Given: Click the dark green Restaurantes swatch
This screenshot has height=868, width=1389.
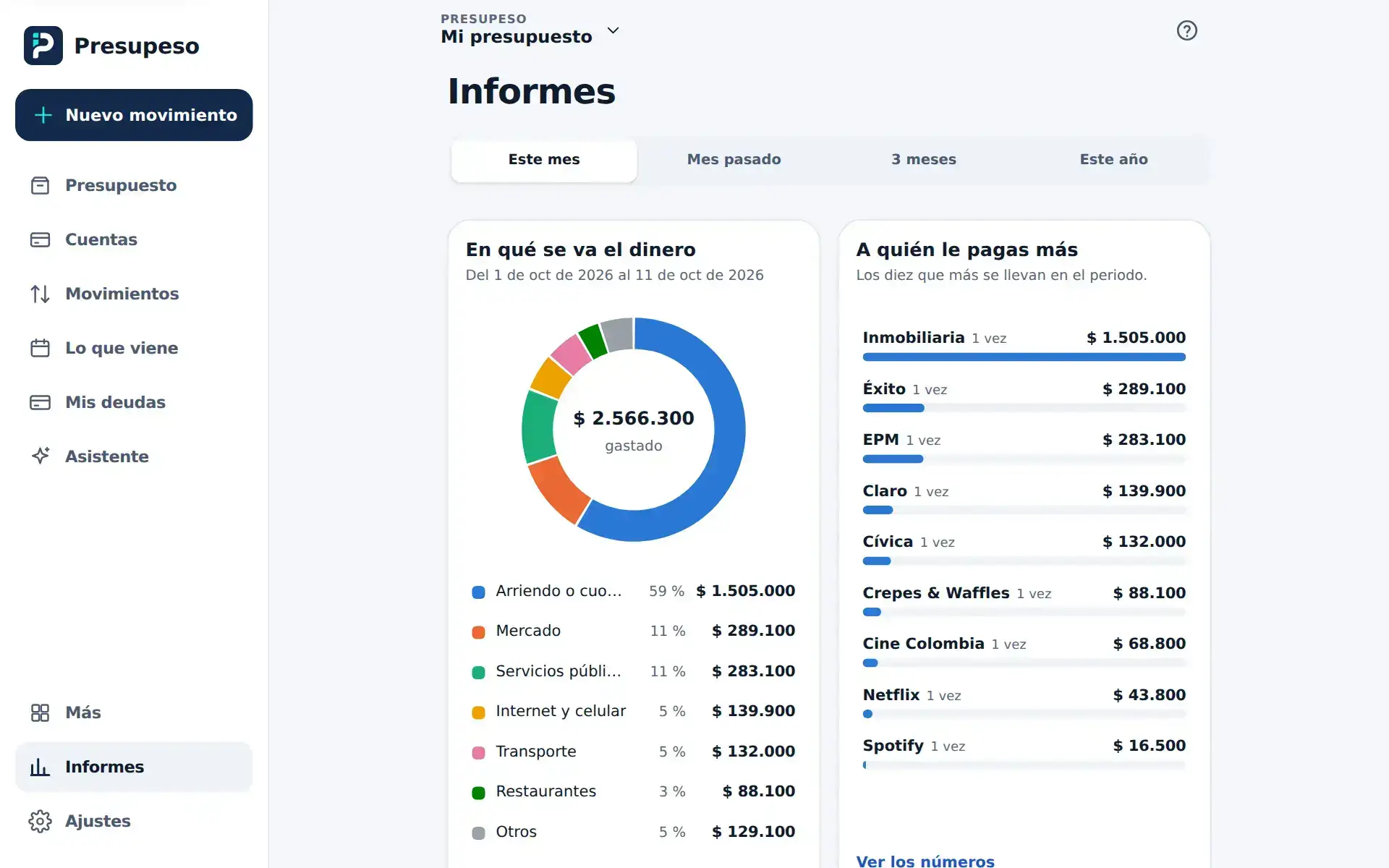Looking at the screenshot, I should coord(478,793).
